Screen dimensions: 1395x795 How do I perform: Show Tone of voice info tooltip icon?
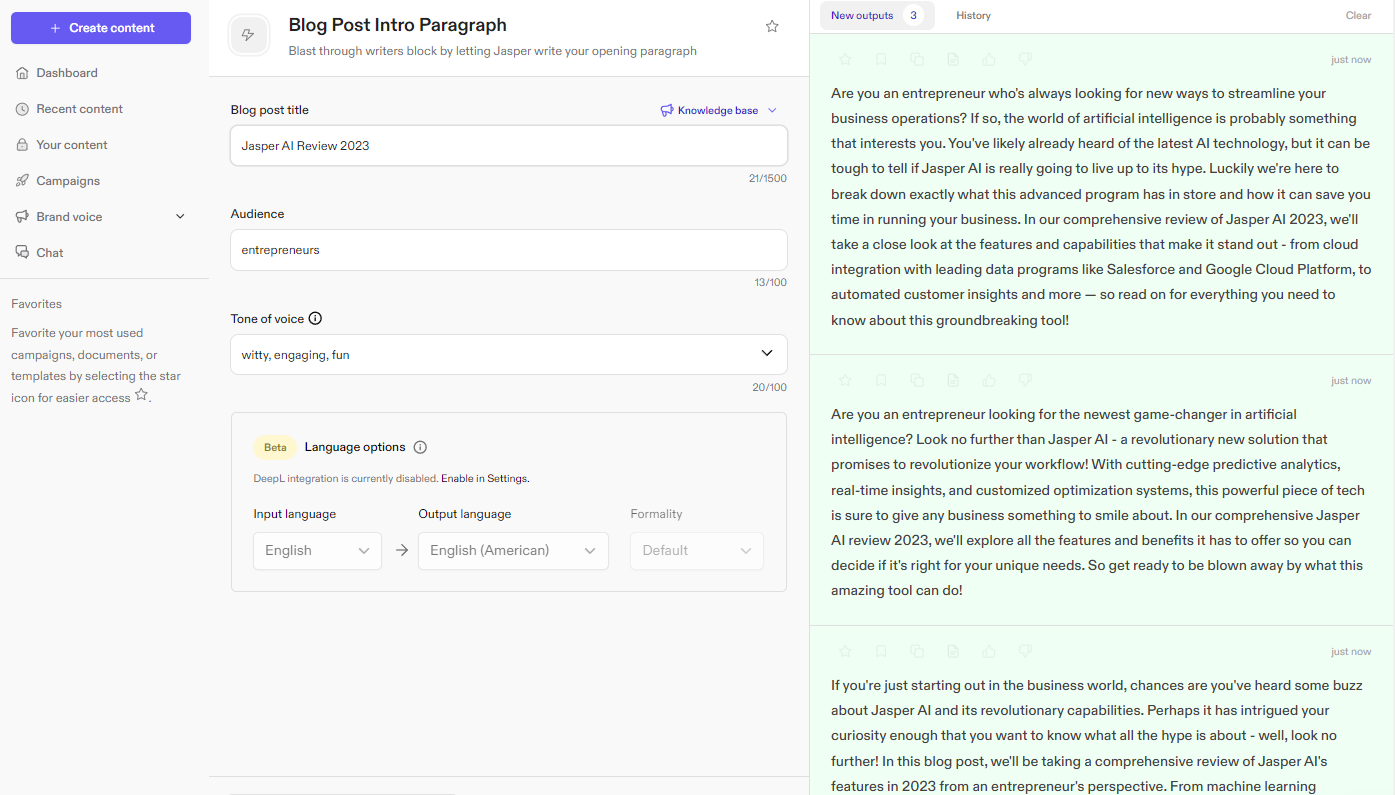coord(315,318)
